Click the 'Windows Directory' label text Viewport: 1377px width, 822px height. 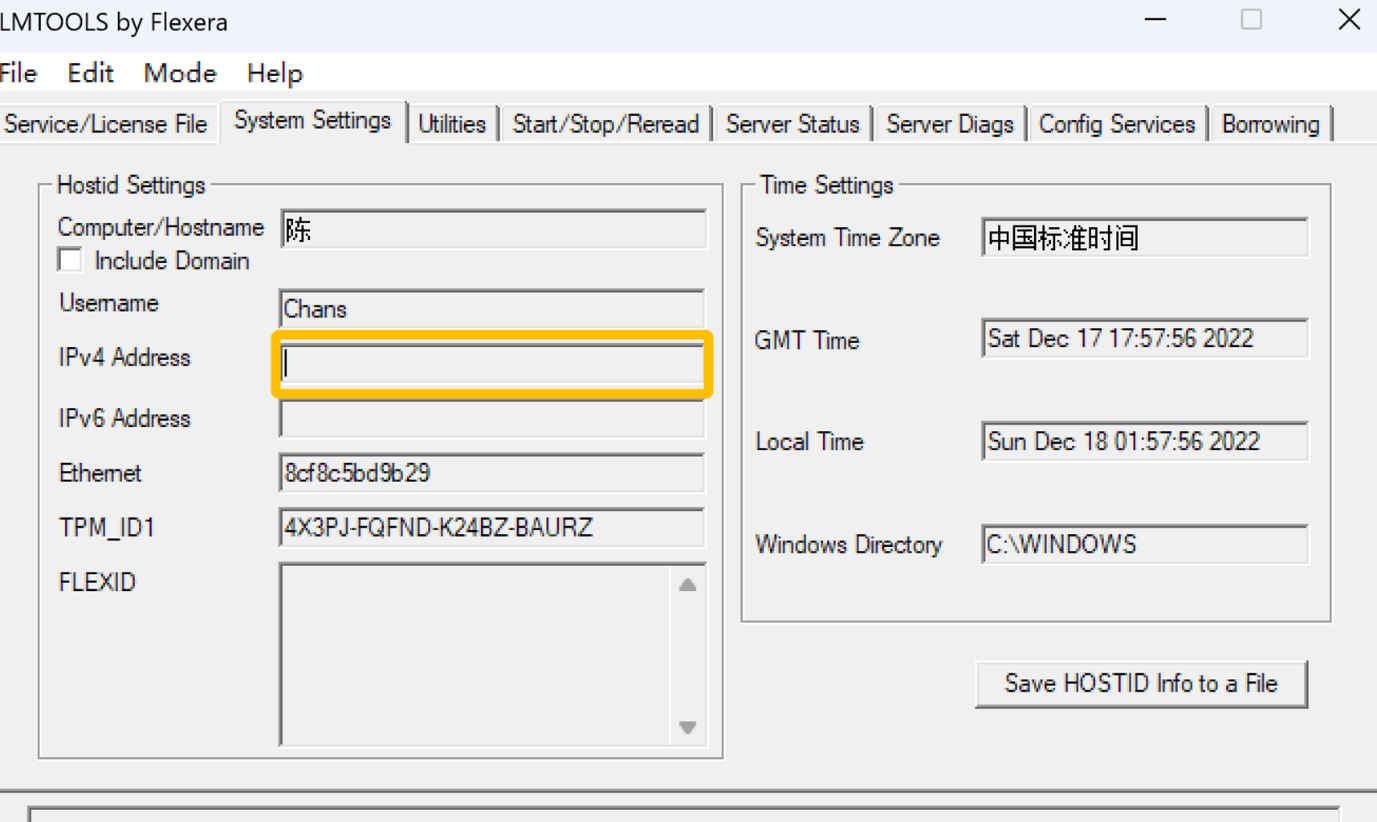coord(849,545)
